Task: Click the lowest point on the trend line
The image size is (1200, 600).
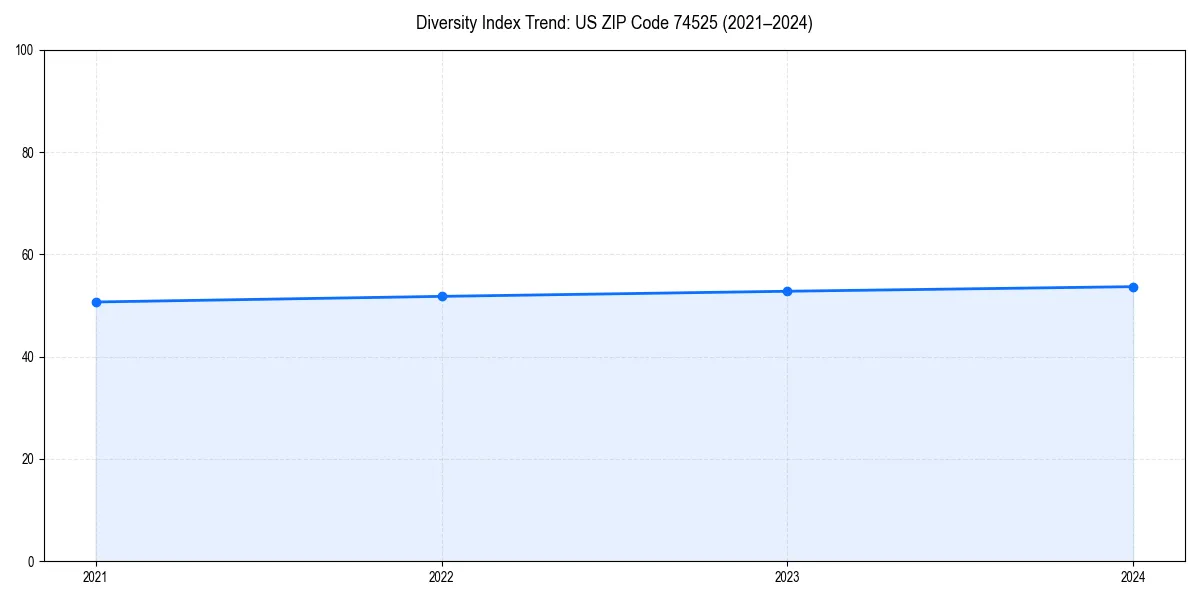Action: point(96,301)
